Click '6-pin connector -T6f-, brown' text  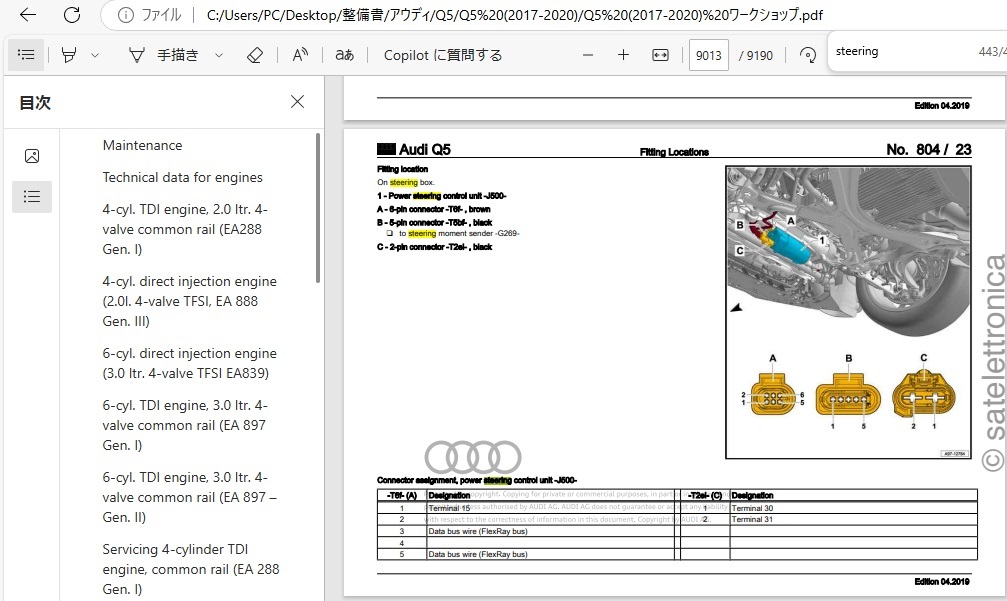click(433, 209)
